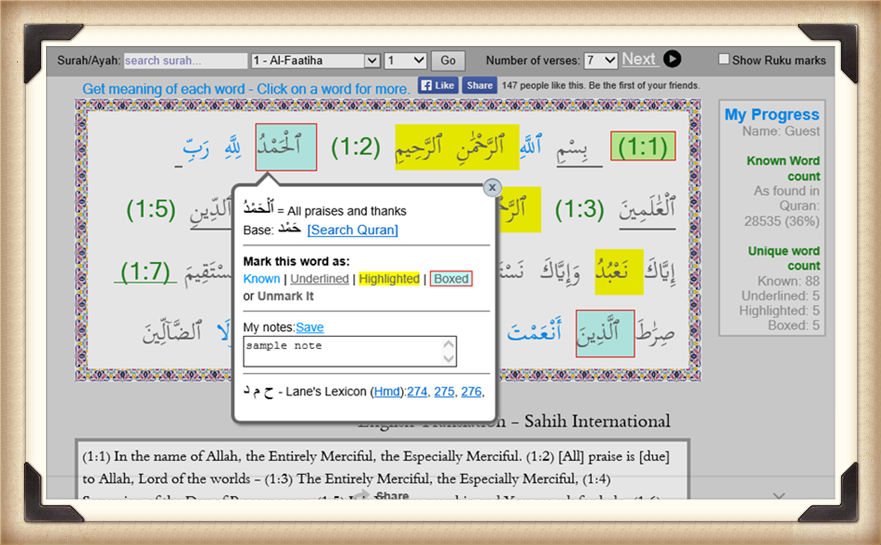Click the word وإياك
The image size is (881, 545).
click(560, 272)
